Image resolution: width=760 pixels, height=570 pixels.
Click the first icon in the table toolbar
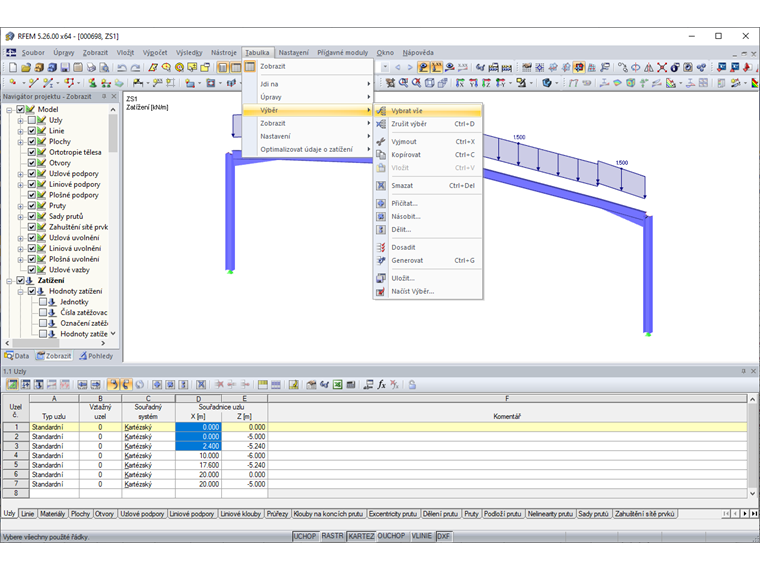12,384
